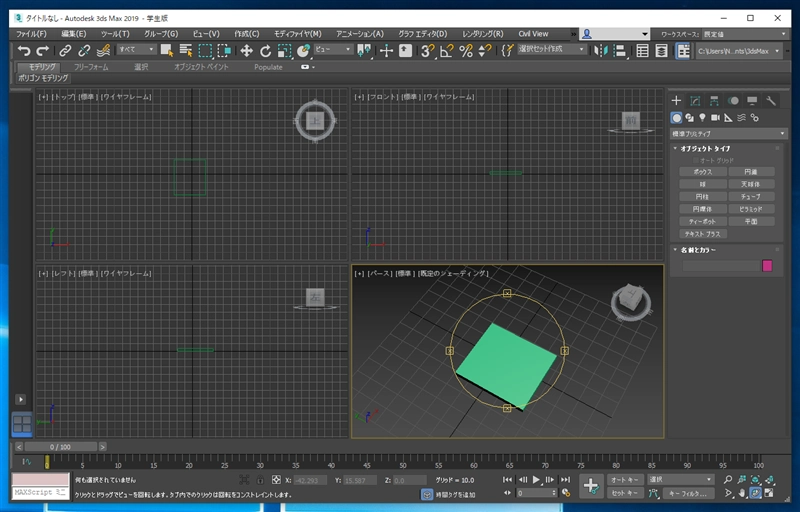Toggle Keyboard Shortcut Override icon
The width and height of the screenshot is (800, 512).
[406, 50]
